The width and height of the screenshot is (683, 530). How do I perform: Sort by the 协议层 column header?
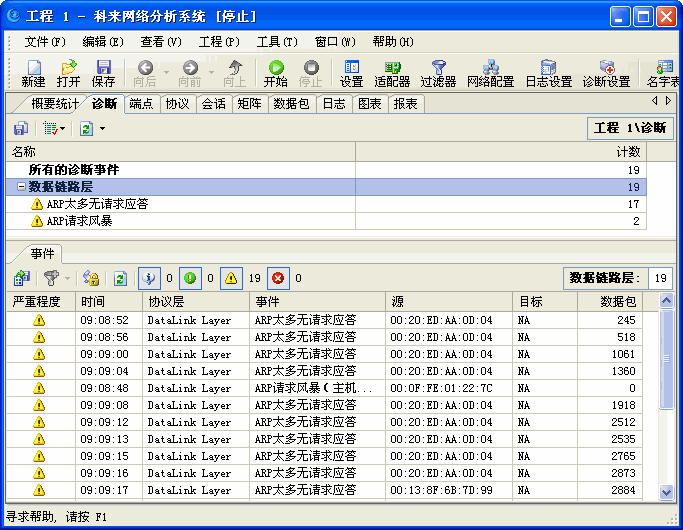196,302
